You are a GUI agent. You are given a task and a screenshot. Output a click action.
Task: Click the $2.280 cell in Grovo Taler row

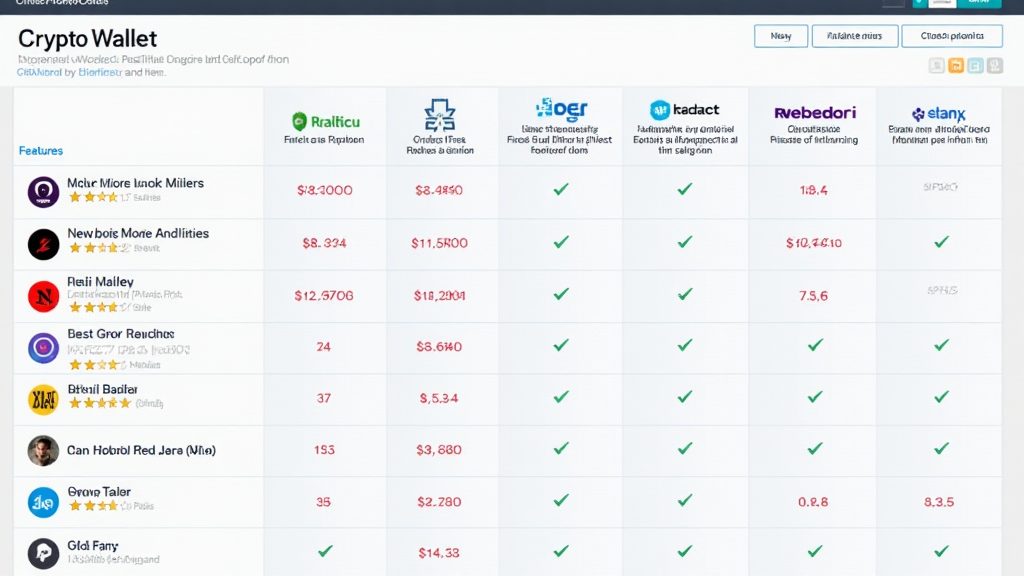439,502
